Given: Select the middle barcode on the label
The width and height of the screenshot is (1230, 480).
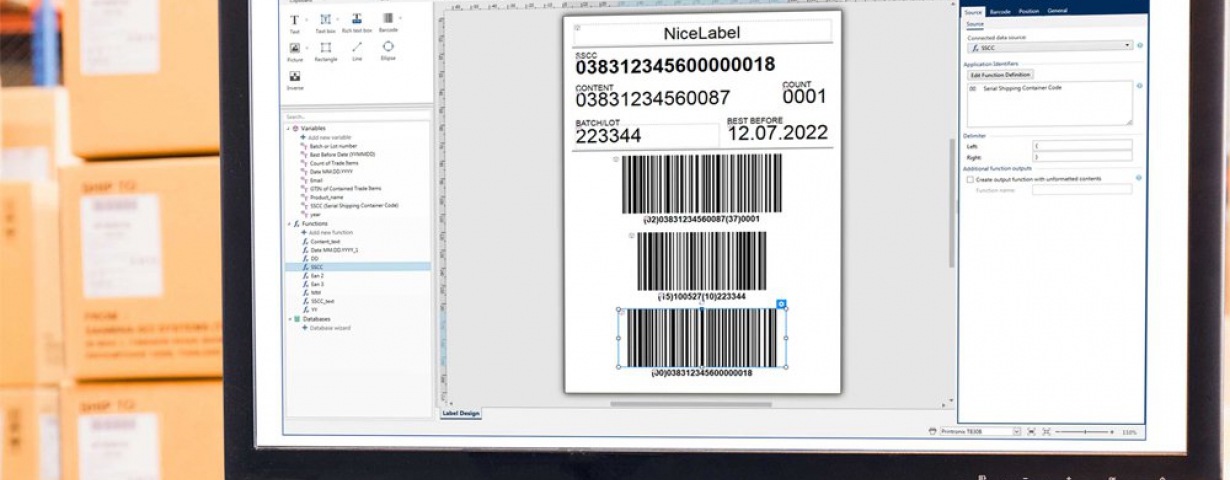Looking at the screenshot, I should 701,261.
